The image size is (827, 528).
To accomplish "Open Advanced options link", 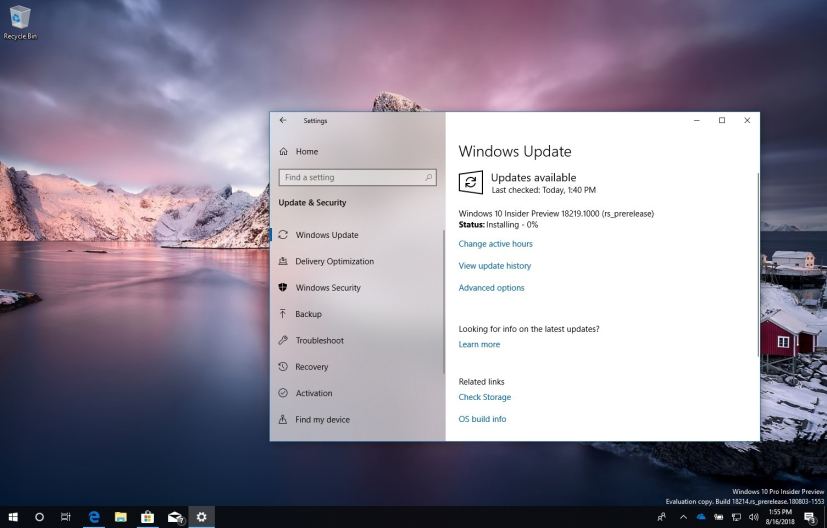I will pos(491,287).
